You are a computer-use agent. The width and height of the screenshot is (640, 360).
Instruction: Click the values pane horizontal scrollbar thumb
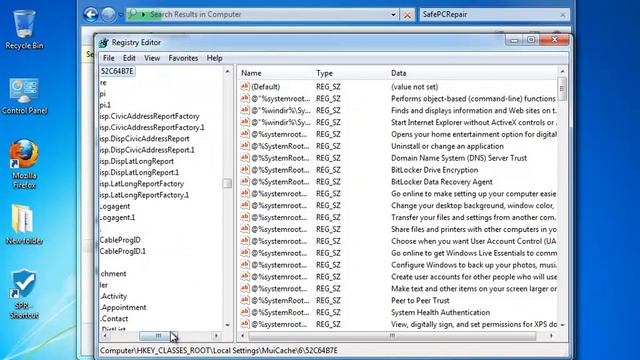click(x=392, y=336)
